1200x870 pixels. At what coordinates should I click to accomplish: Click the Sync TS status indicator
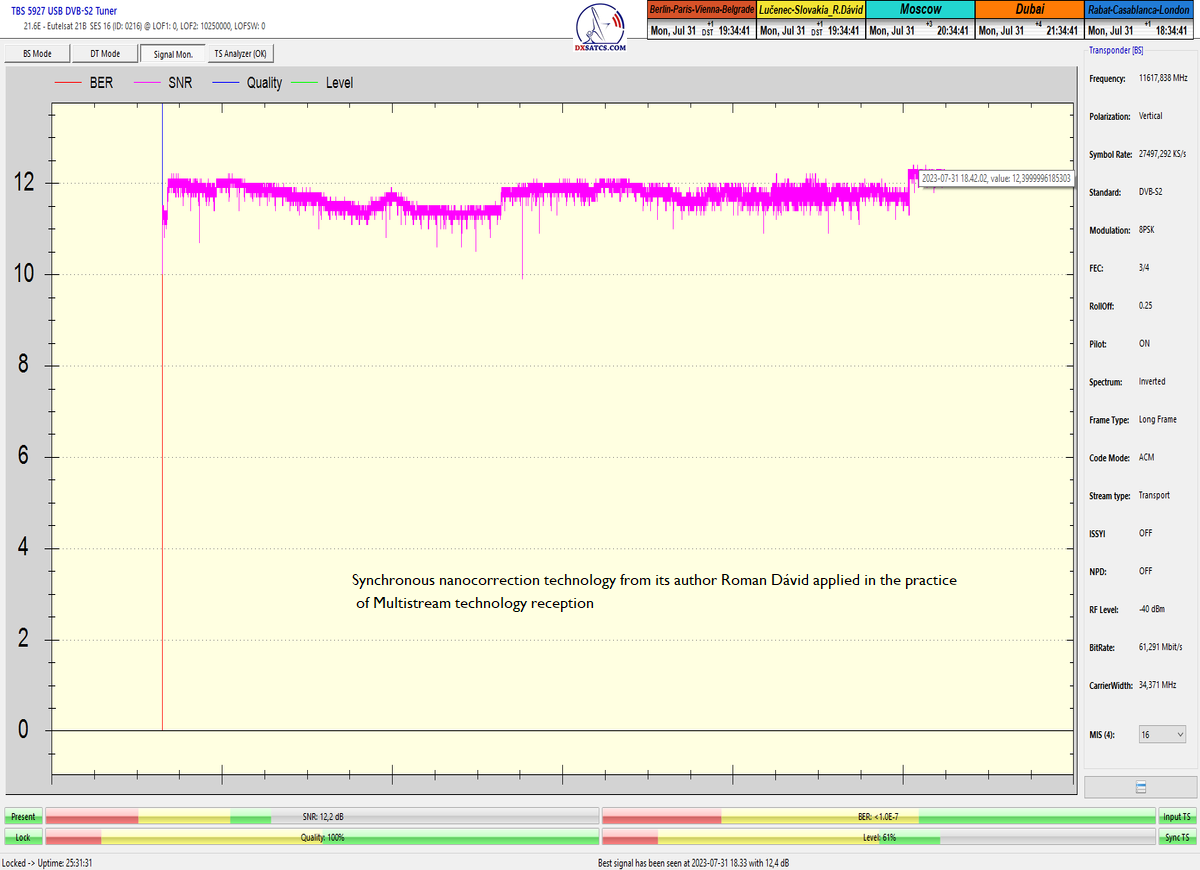tap(1177, 837)
